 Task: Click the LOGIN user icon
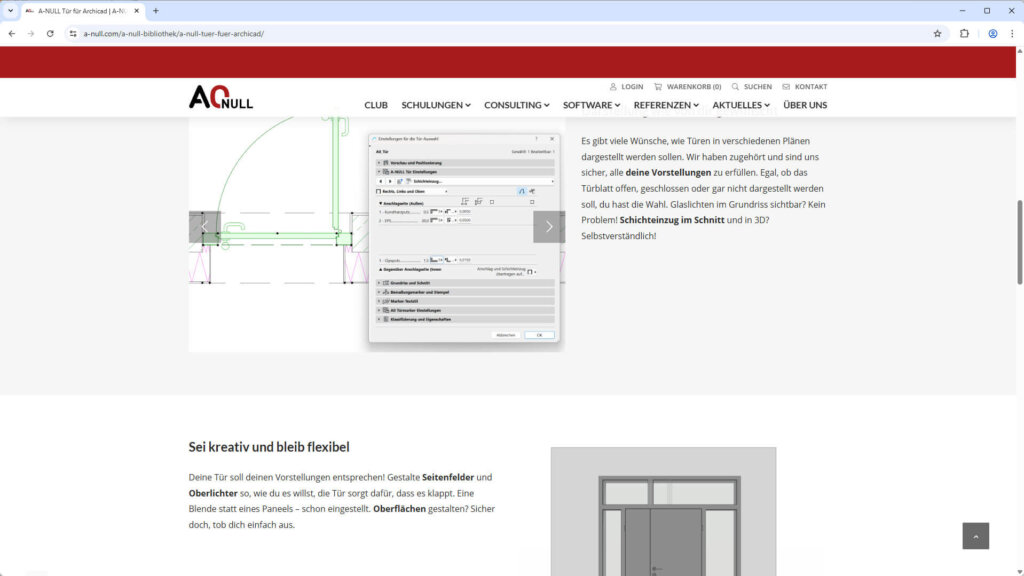point(613,86)
